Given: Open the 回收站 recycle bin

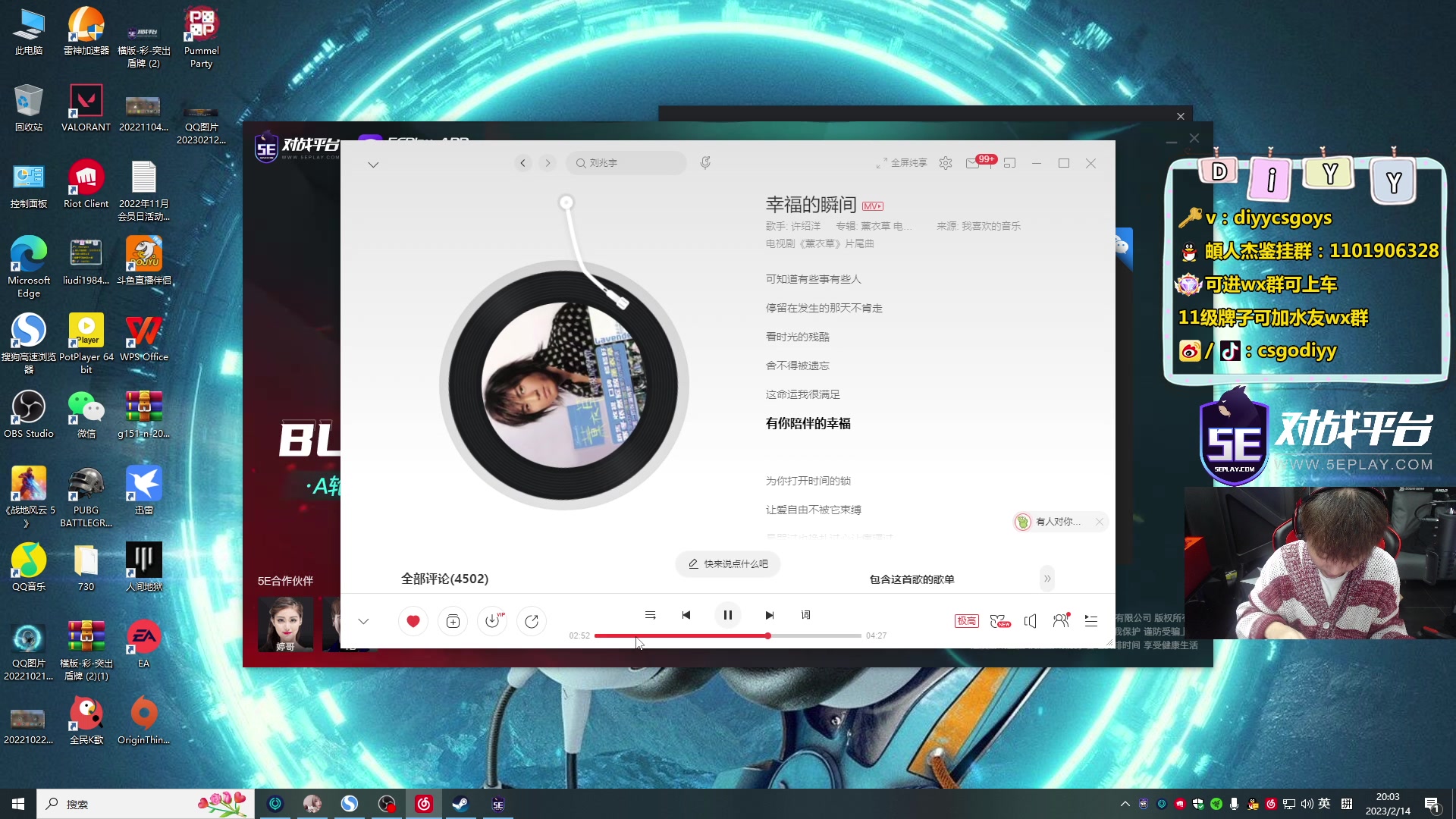Looking at the screenshot, I should pos(29,108).
